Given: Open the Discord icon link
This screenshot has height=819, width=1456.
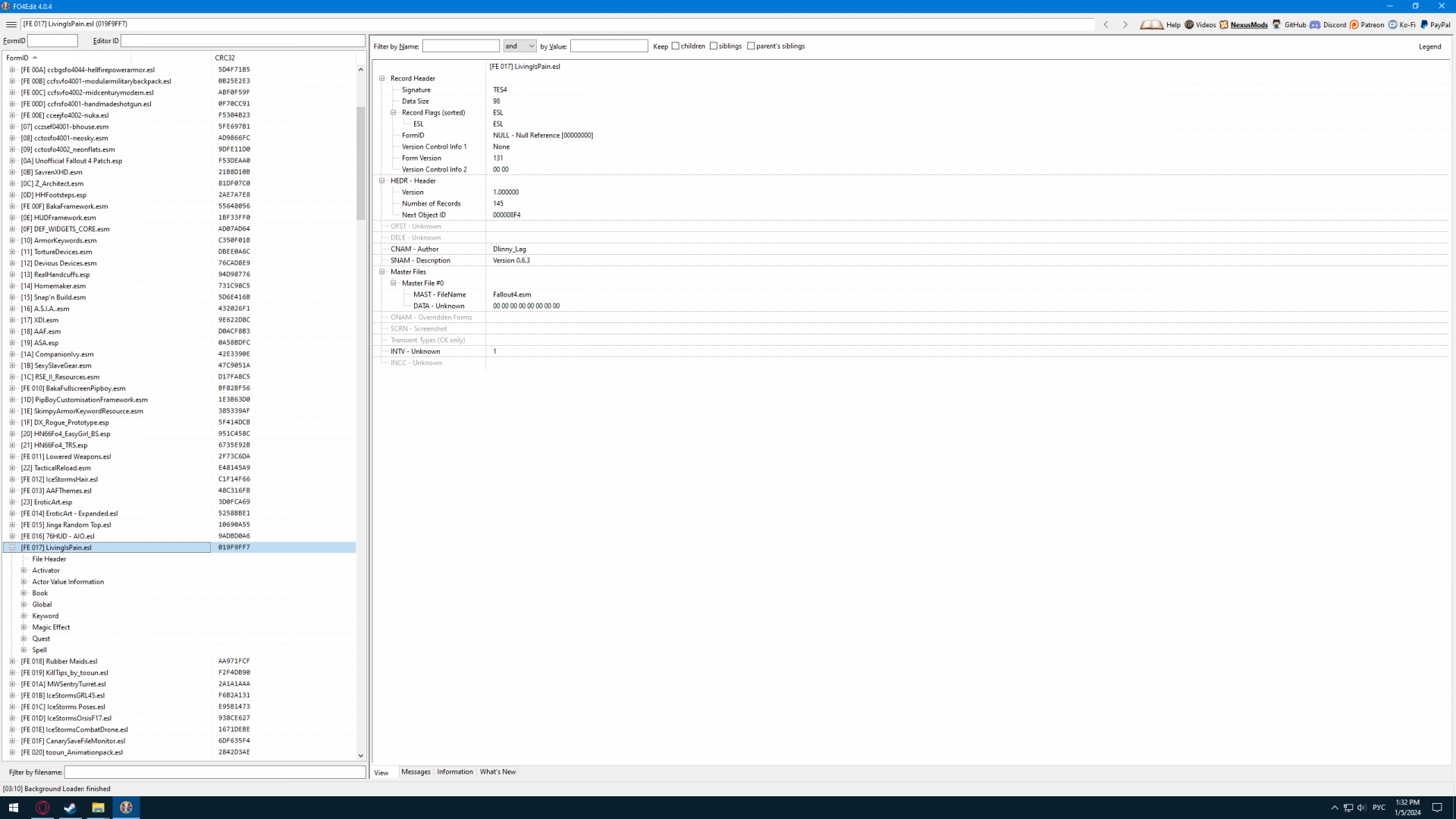Looking at the screenshot, I should tap(1316, 24).
